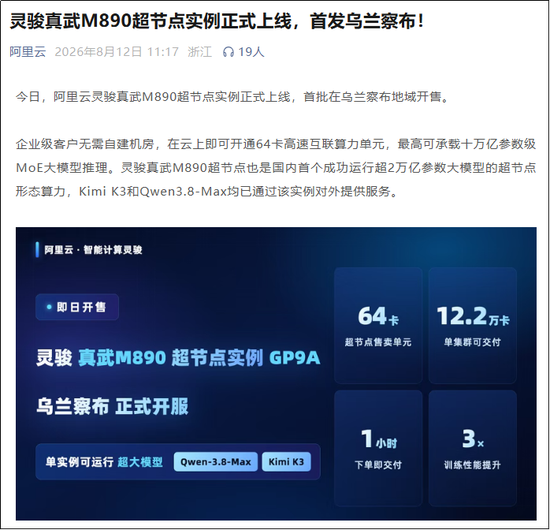This screenshot has height=530, width=550.
Task: Click the 浙江 location label
Action: tap(200, 52)
